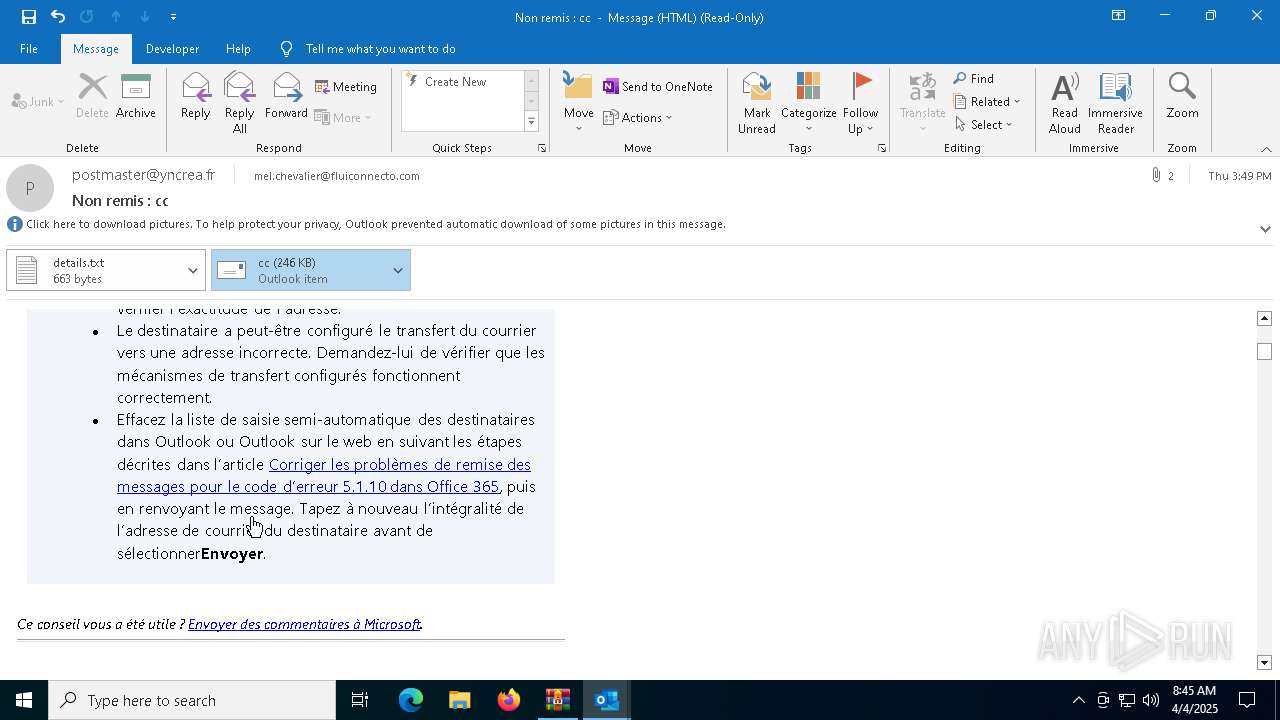
Task: Select cc Outlook item attachment
Action: tap(299, 270)
